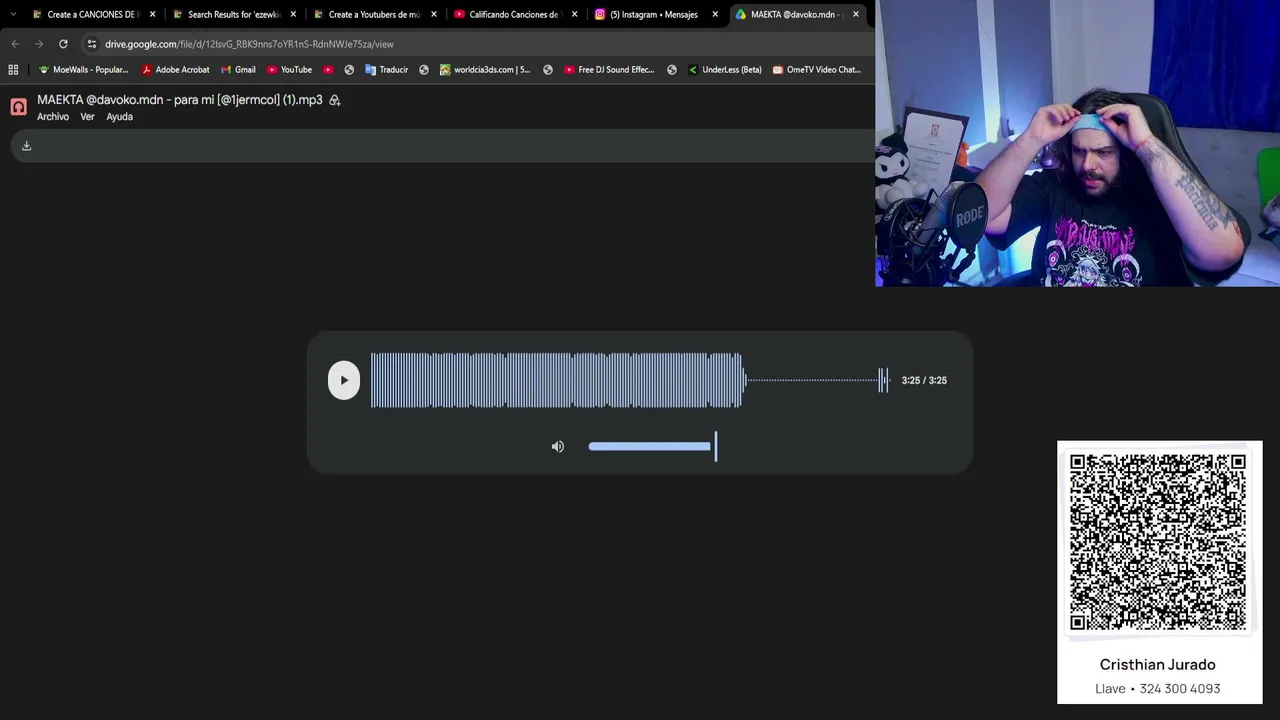Seek within the audio waveform

(x=629, y=380)
